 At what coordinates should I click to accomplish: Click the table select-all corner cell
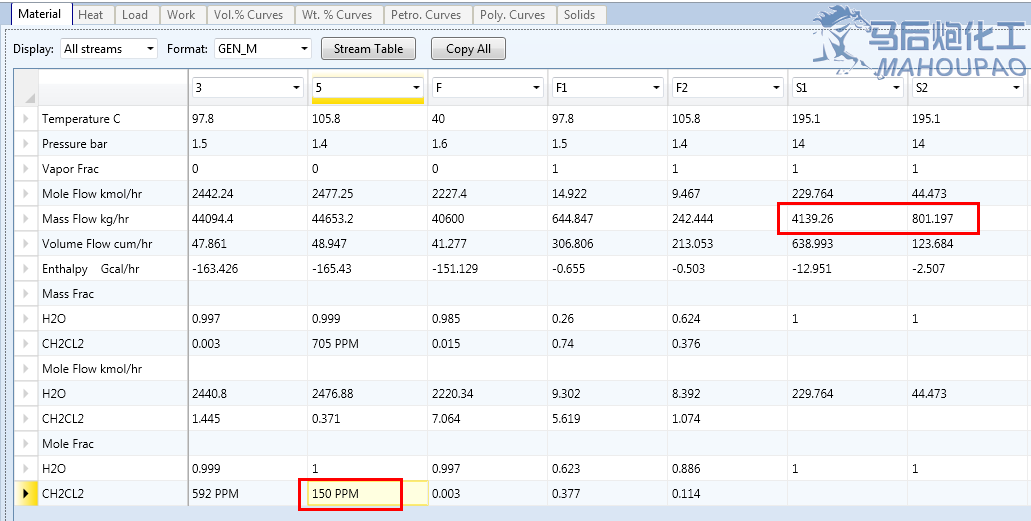[26, 87]
